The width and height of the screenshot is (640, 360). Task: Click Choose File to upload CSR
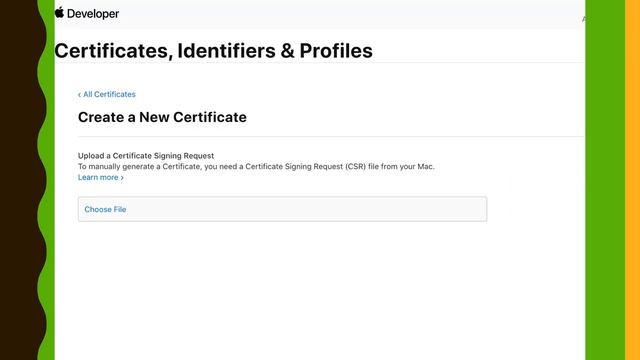click(x=105, y=209)
